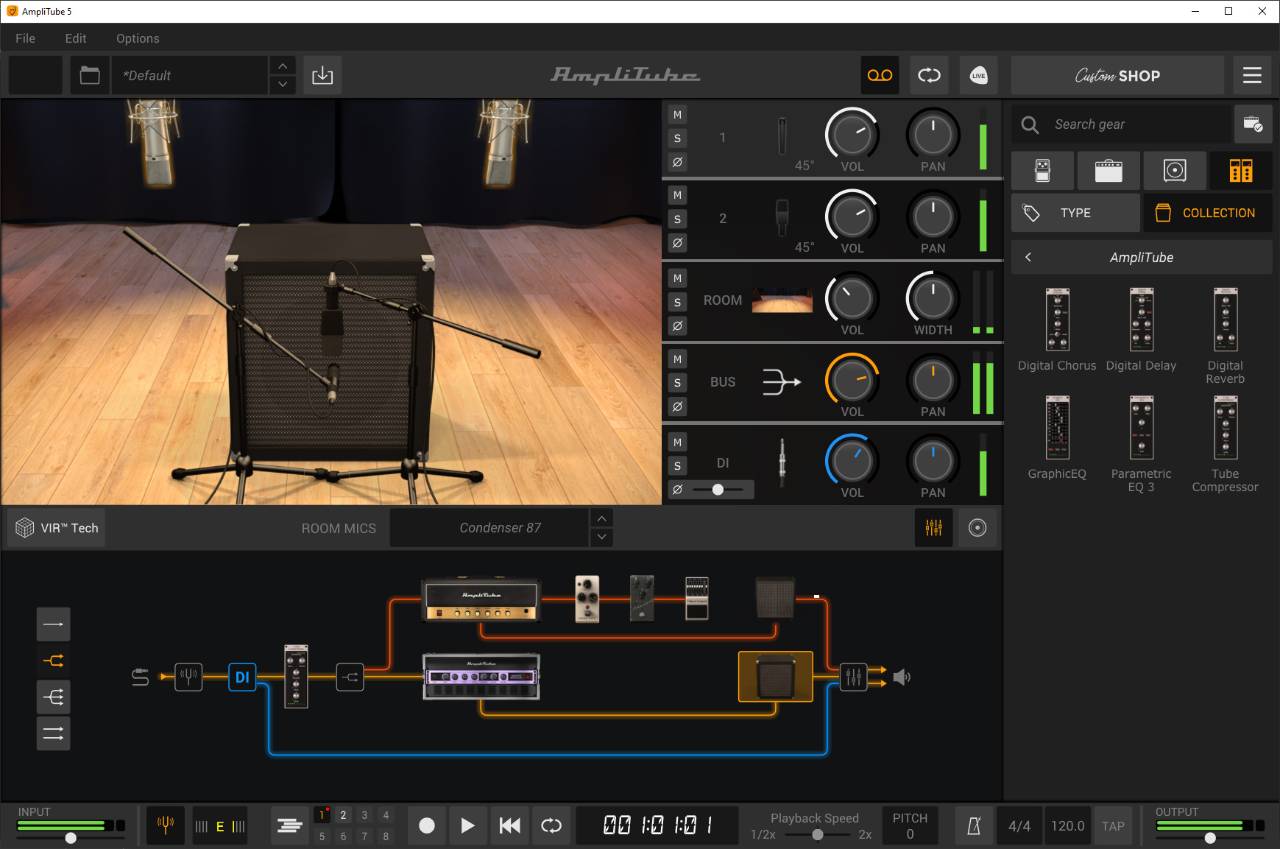Click the TAP tempo button

(1113, 826)
